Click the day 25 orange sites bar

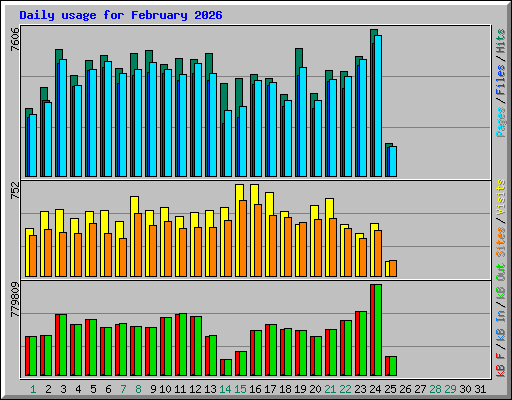(x=393, y=269)
